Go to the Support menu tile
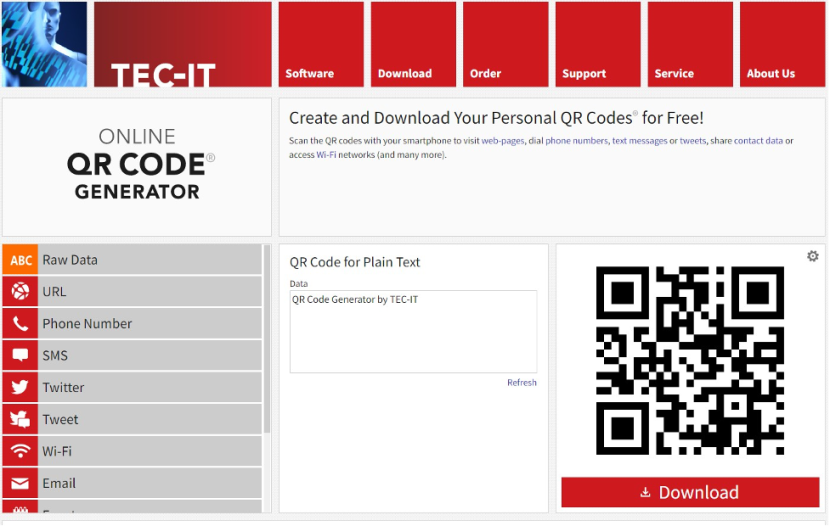 [x=597, y=45]
